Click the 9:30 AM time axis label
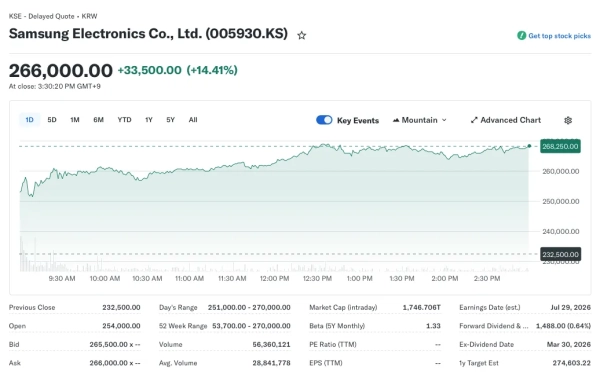The height and width of the screenshot is (374, 600). pos(62,278)
